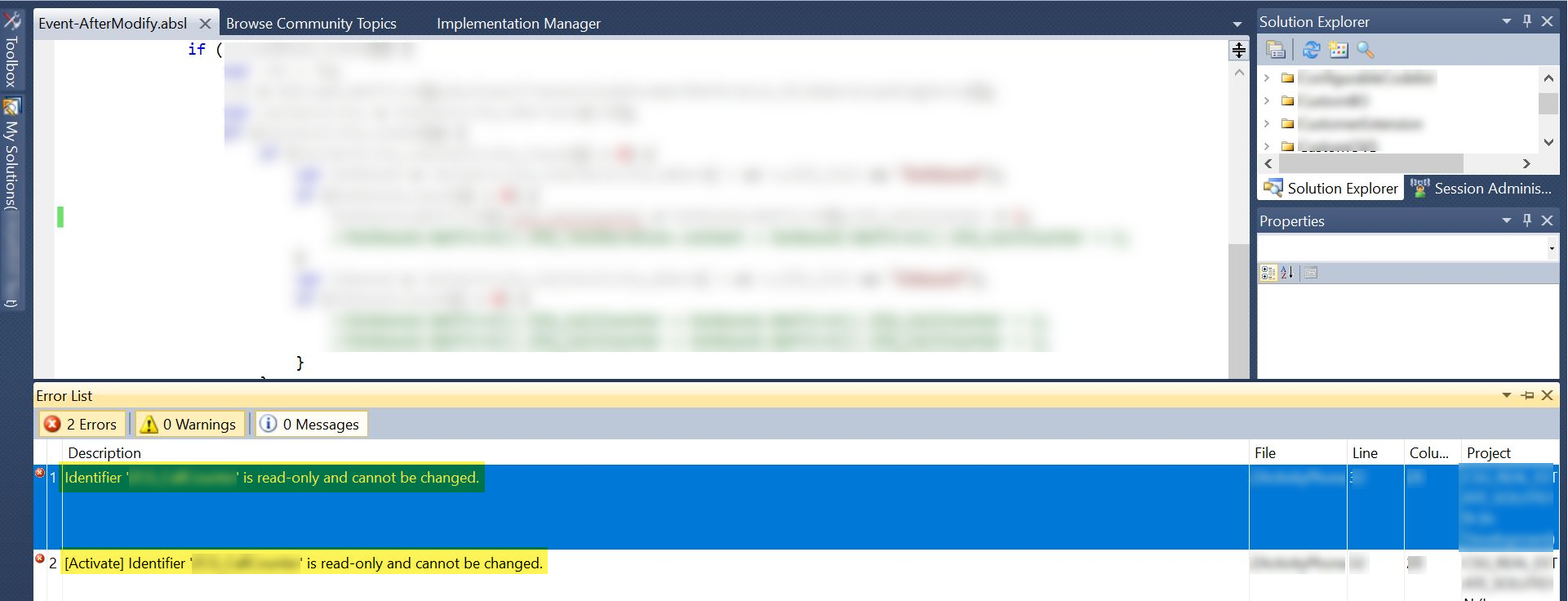Open Error List window position dropdown
This screenshot has height=601, width=1568.
(1507, 395)
